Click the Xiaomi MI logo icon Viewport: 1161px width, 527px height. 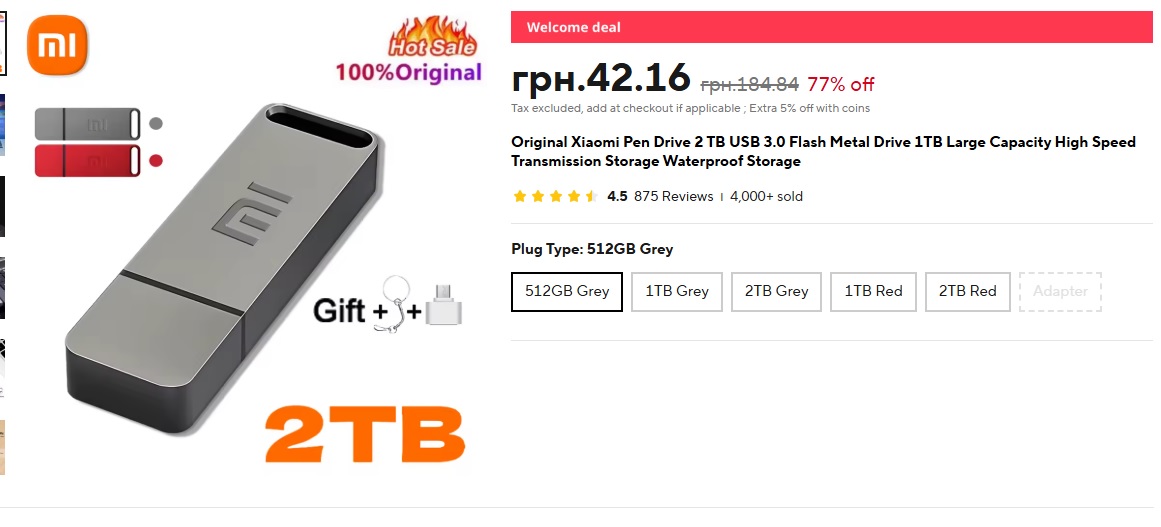(57, 45)
